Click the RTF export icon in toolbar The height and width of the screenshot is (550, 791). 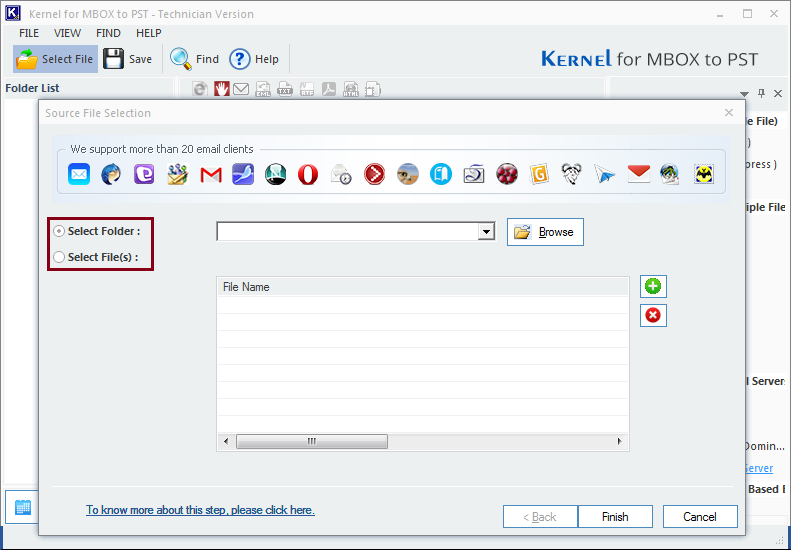point(307,89)
